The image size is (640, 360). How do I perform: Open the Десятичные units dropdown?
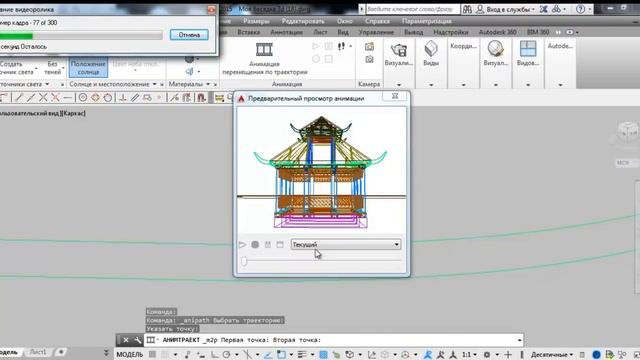[552, 354]
